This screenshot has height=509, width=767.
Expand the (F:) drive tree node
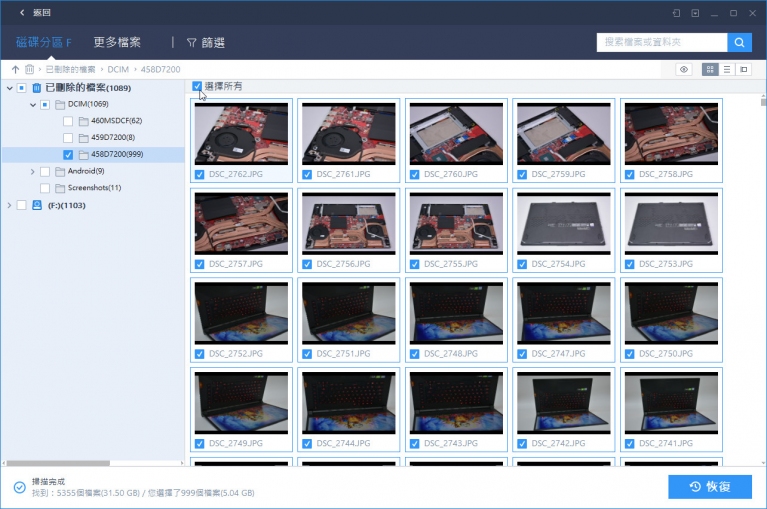tap(9, 205)
